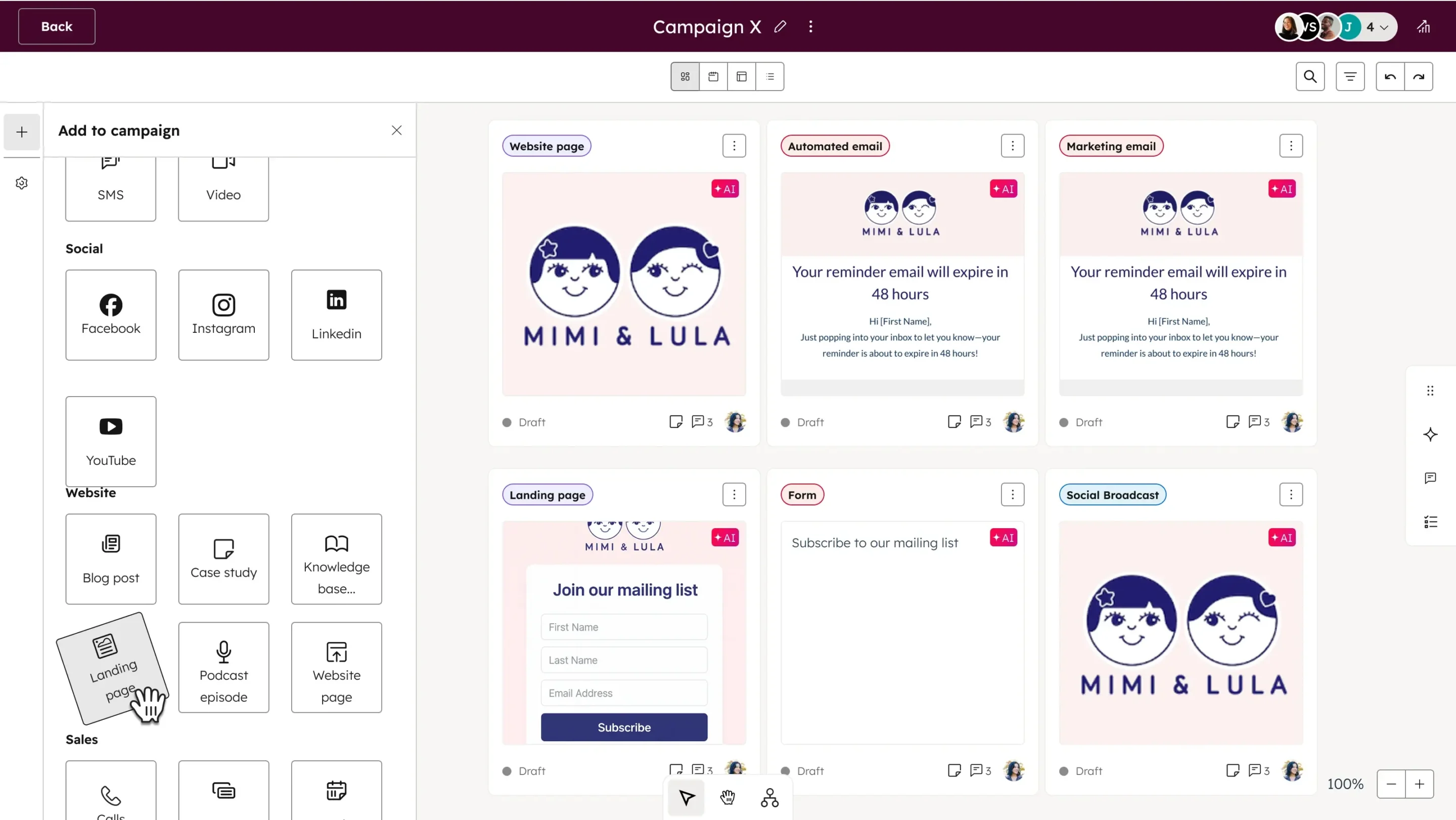Switch to the calendar view icon

[x=713, y=76]
